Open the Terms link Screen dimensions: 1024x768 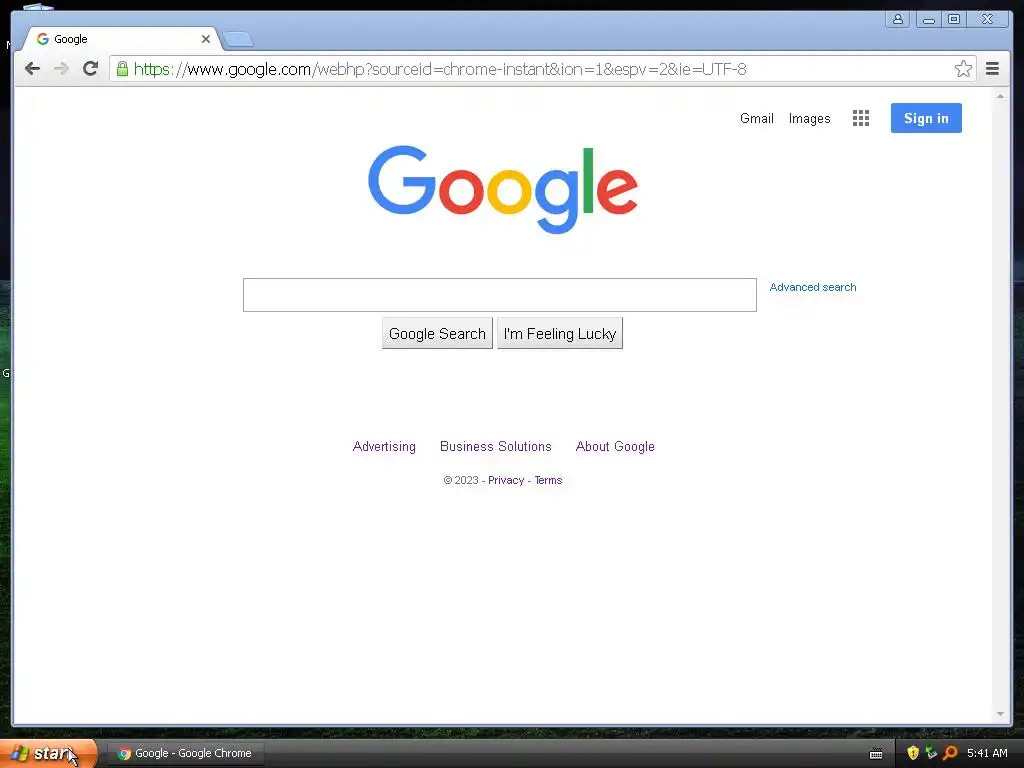(549, 480)
